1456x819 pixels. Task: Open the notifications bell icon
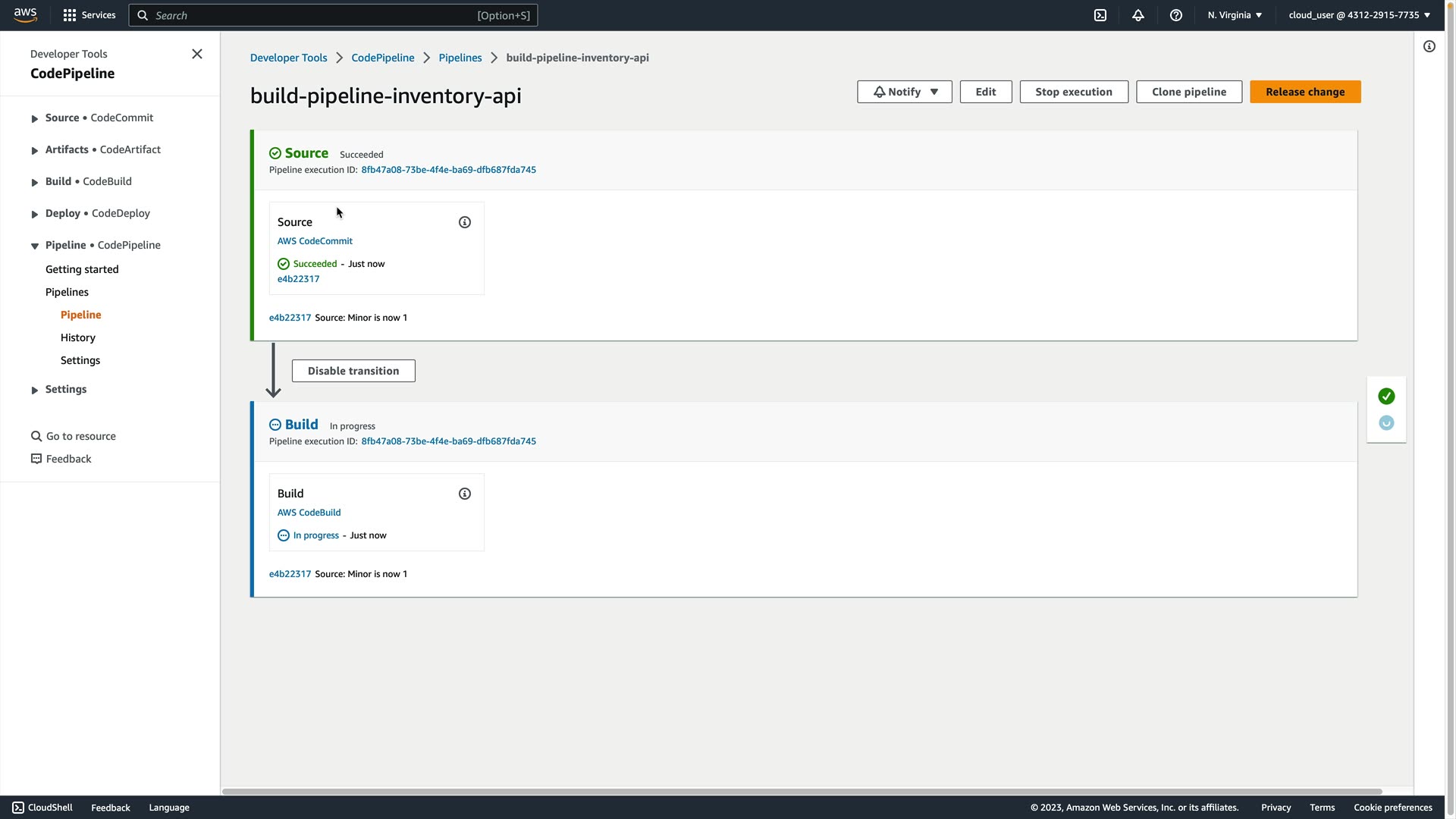pyautogui.click(x=1137, y=15)
